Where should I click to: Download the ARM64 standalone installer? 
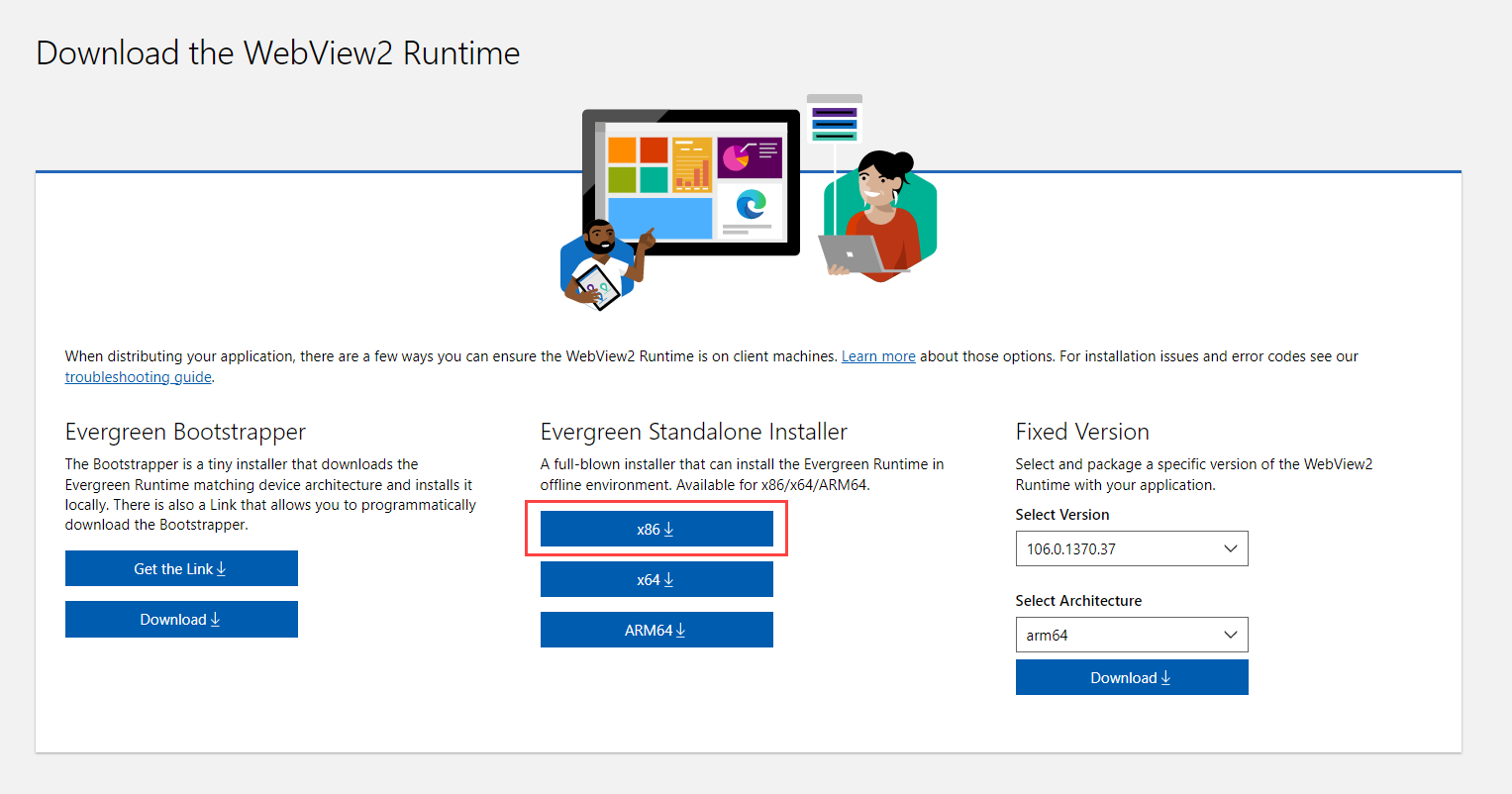click(x=656, y=630)
